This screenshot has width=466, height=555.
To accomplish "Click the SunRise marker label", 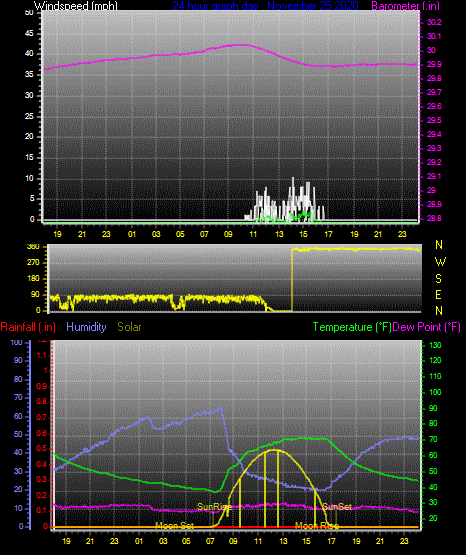I will coord(214,507).
